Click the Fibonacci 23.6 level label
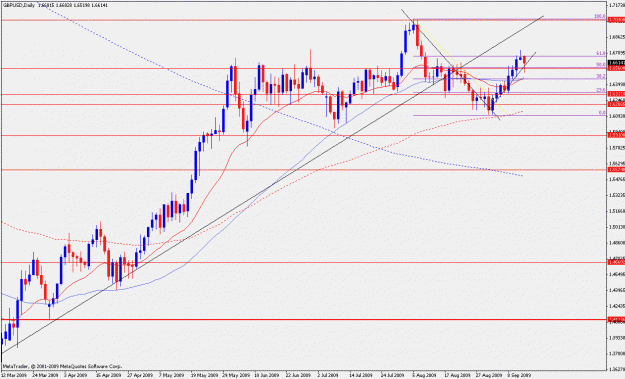Image resolution: width=625 pixels, height=379 pixels. pyautogui.click(x=601, y=90)
